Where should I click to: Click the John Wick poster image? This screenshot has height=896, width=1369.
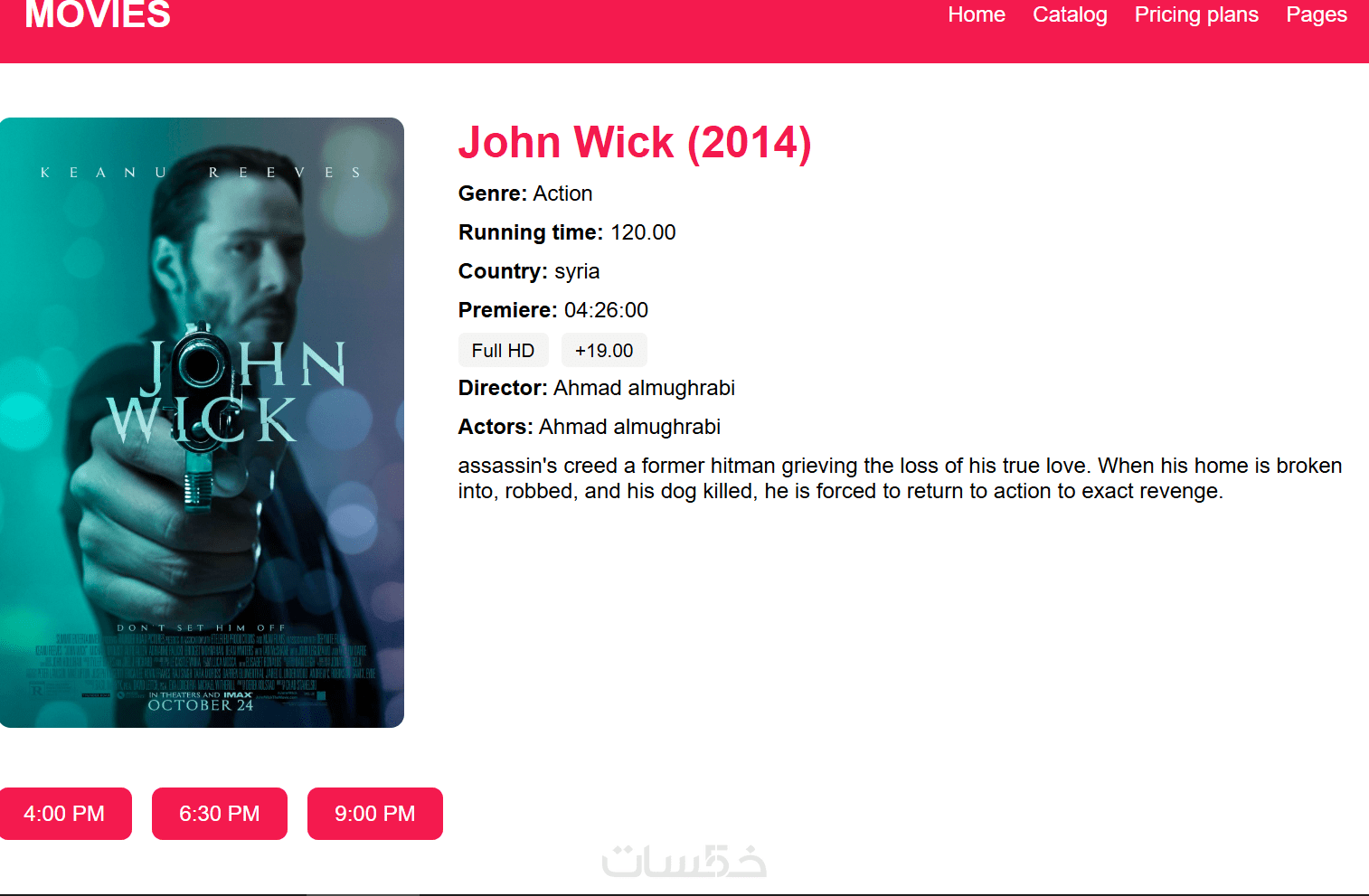click(x=202, y=422)
